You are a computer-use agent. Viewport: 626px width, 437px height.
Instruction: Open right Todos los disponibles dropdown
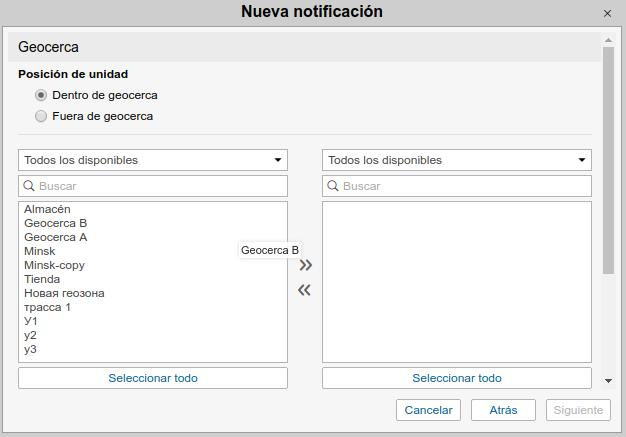(x=456, y=160)
